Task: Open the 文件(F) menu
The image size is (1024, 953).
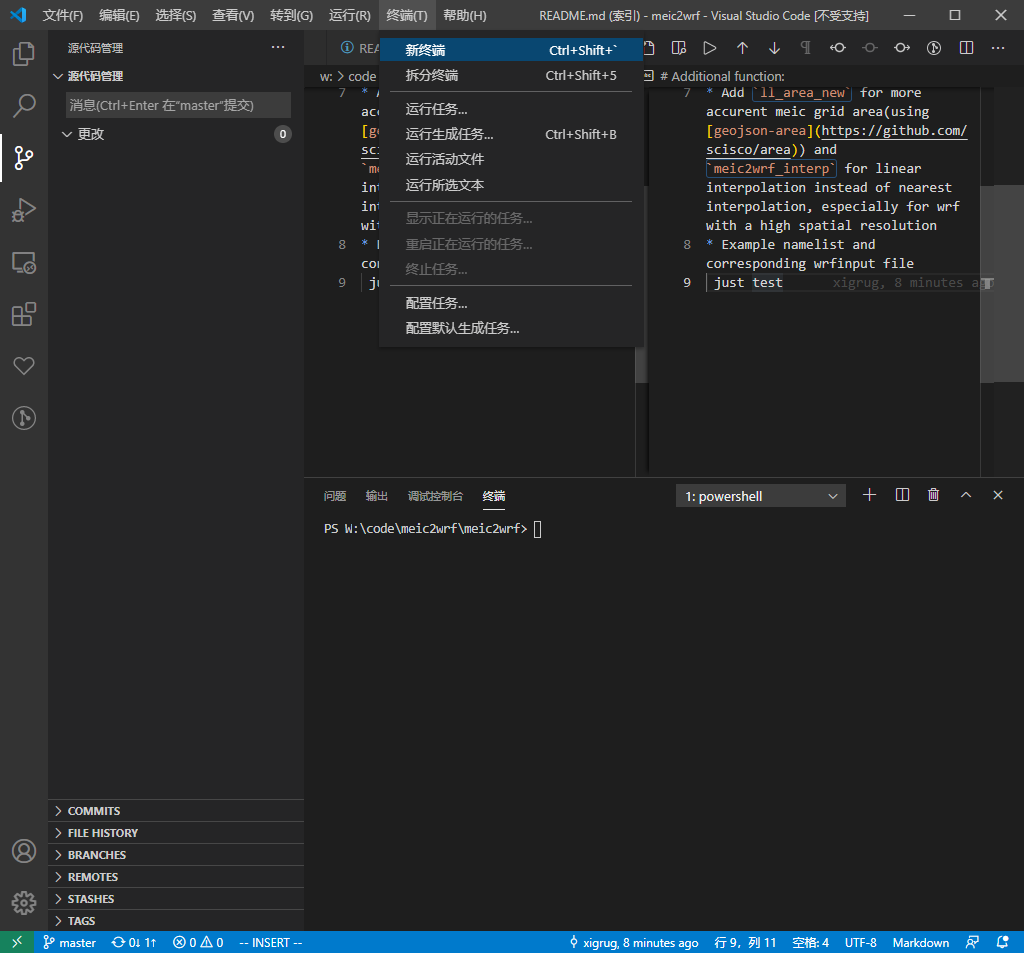Action: point(63,15)
